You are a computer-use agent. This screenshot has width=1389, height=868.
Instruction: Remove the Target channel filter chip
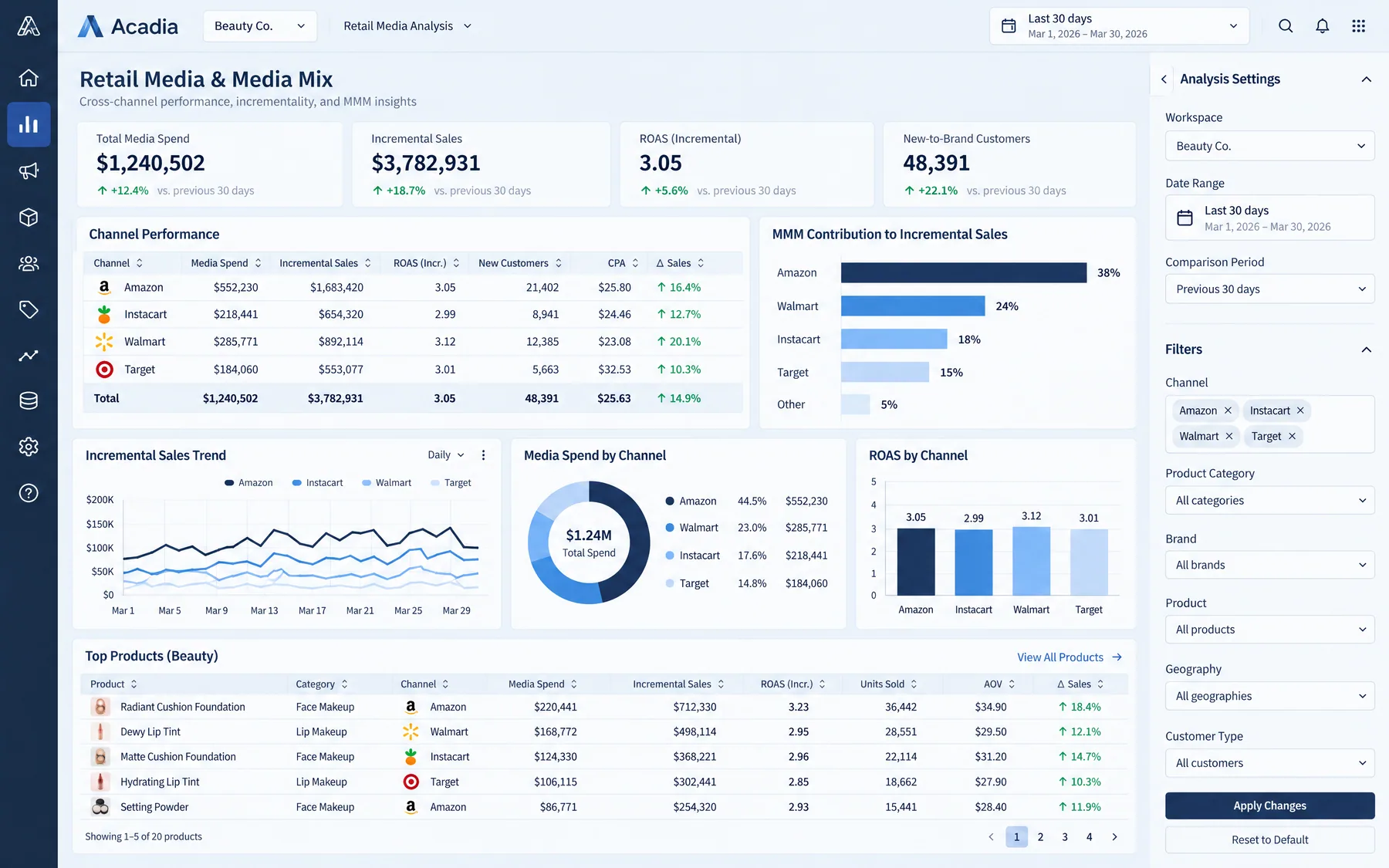(1292, 436)
